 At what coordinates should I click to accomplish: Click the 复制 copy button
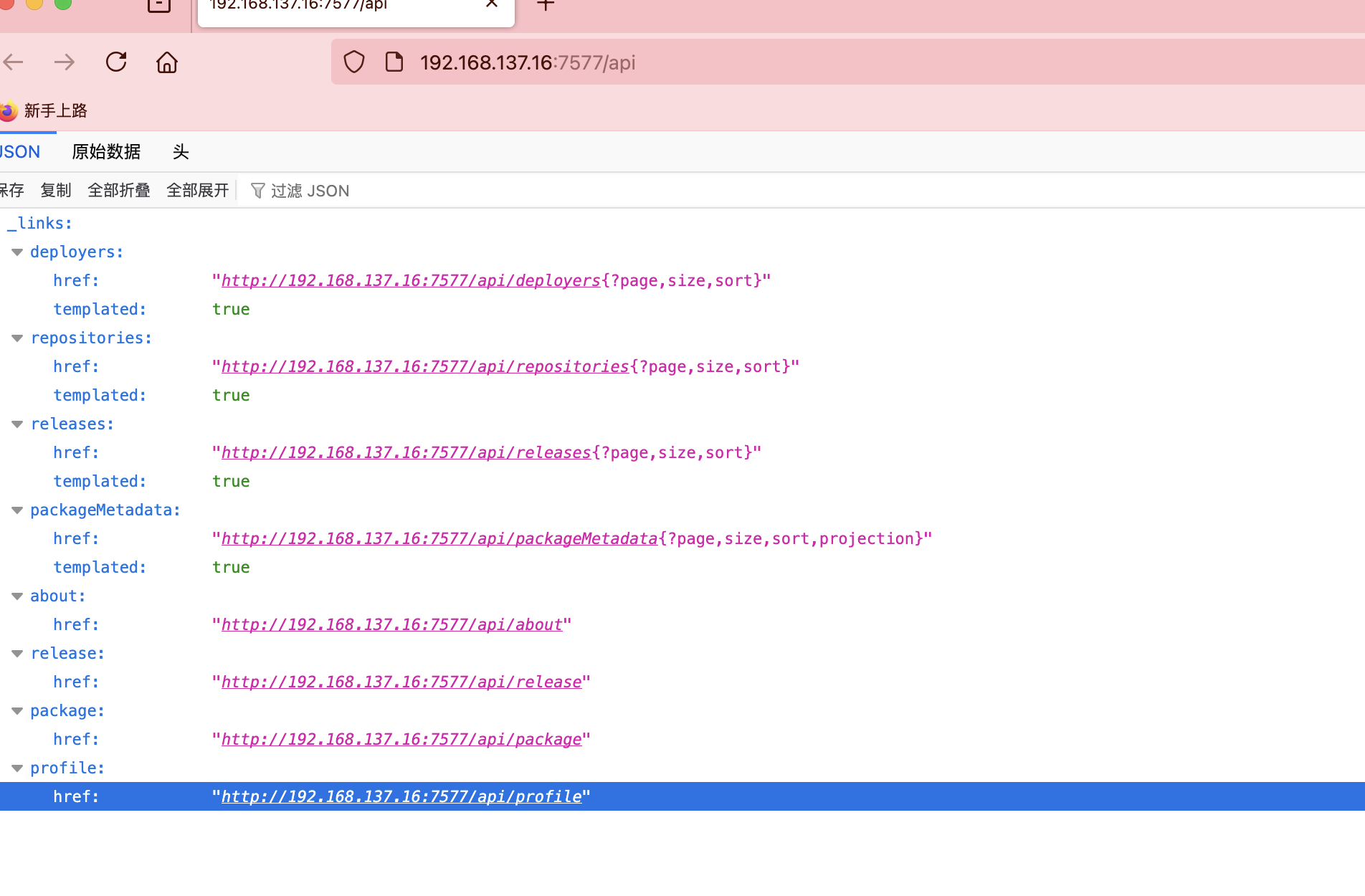tap(56, 191)
